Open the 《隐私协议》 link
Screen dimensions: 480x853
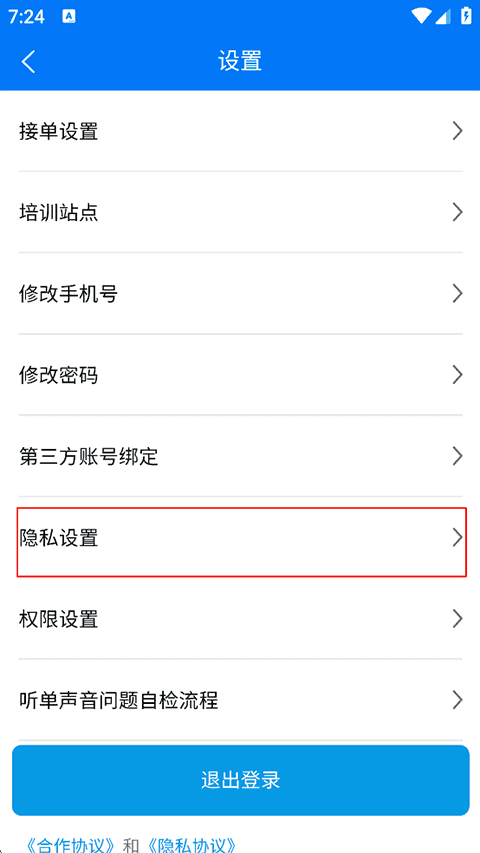(x=190, y=845)
